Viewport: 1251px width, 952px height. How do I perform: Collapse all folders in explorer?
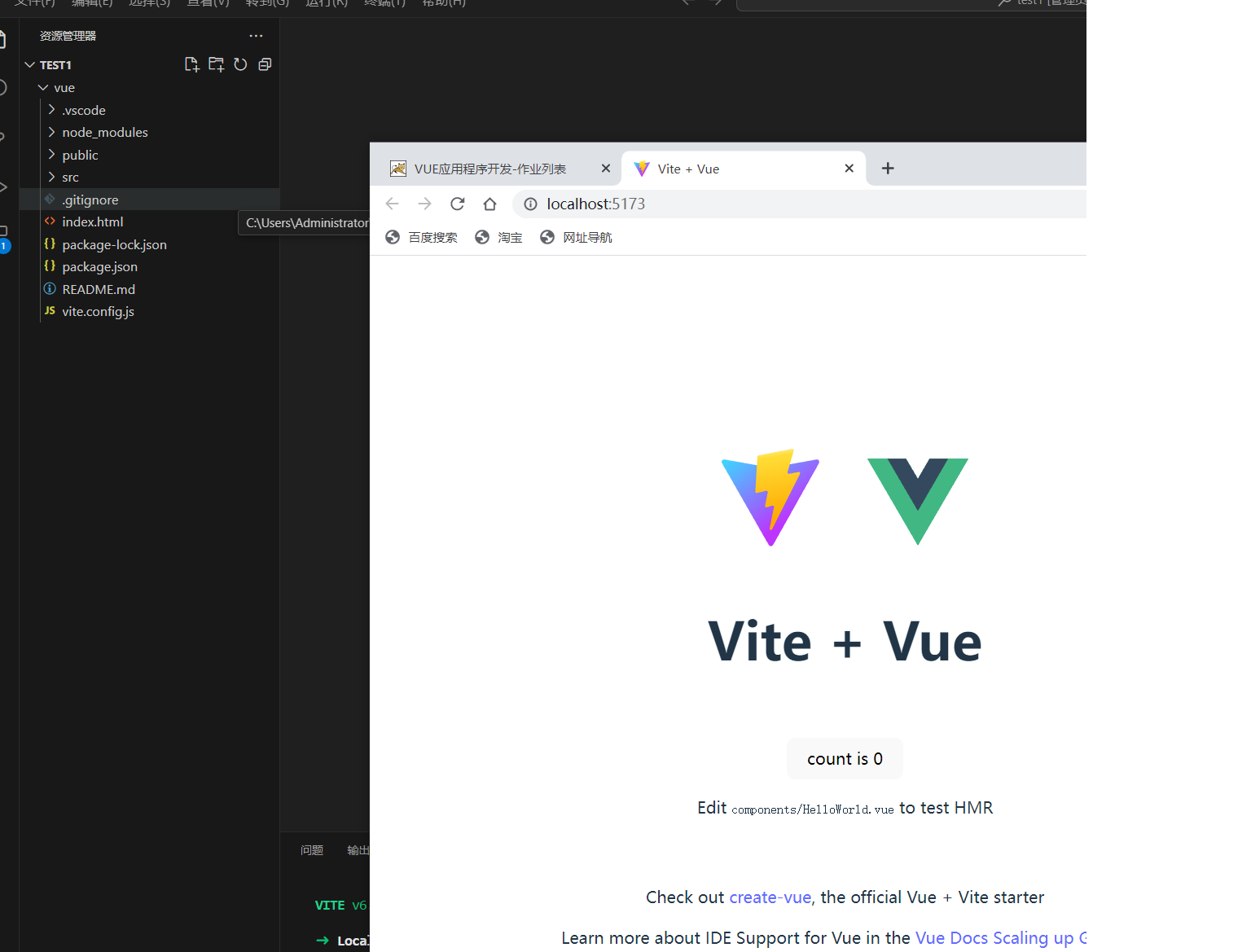click(x=265, y=64)
